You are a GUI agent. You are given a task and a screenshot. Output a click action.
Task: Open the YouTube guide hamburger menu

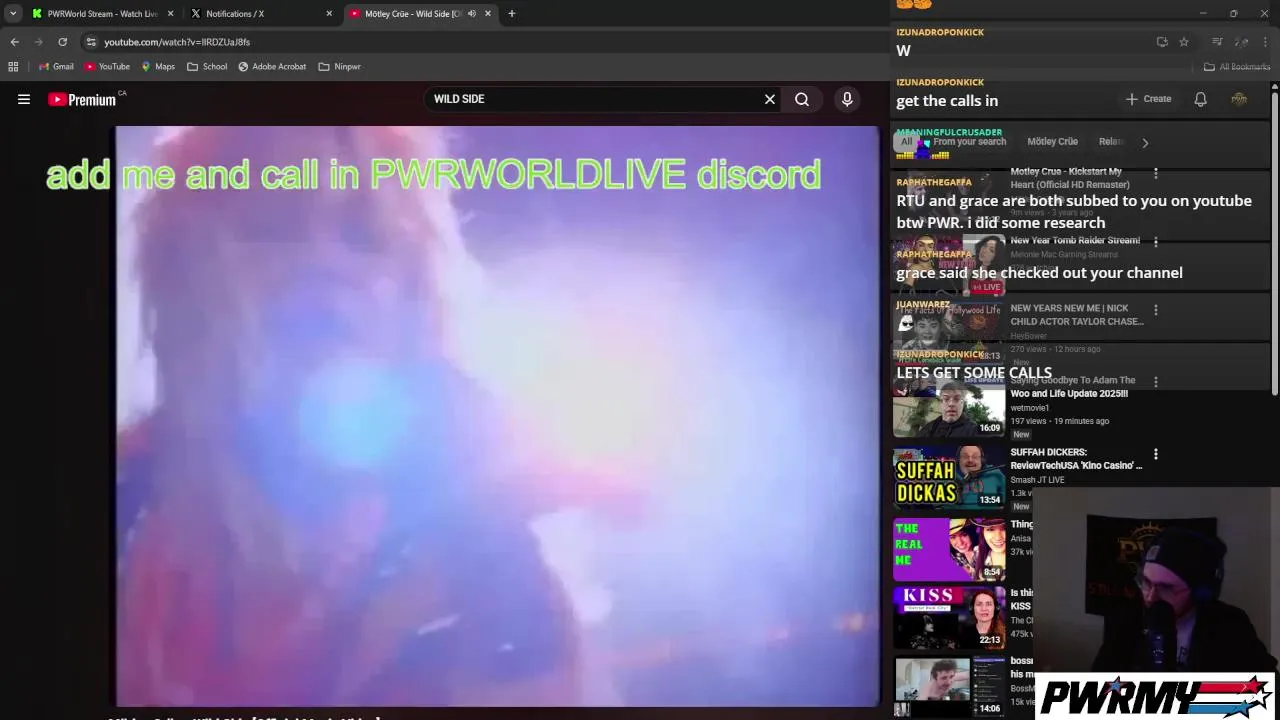24,99
